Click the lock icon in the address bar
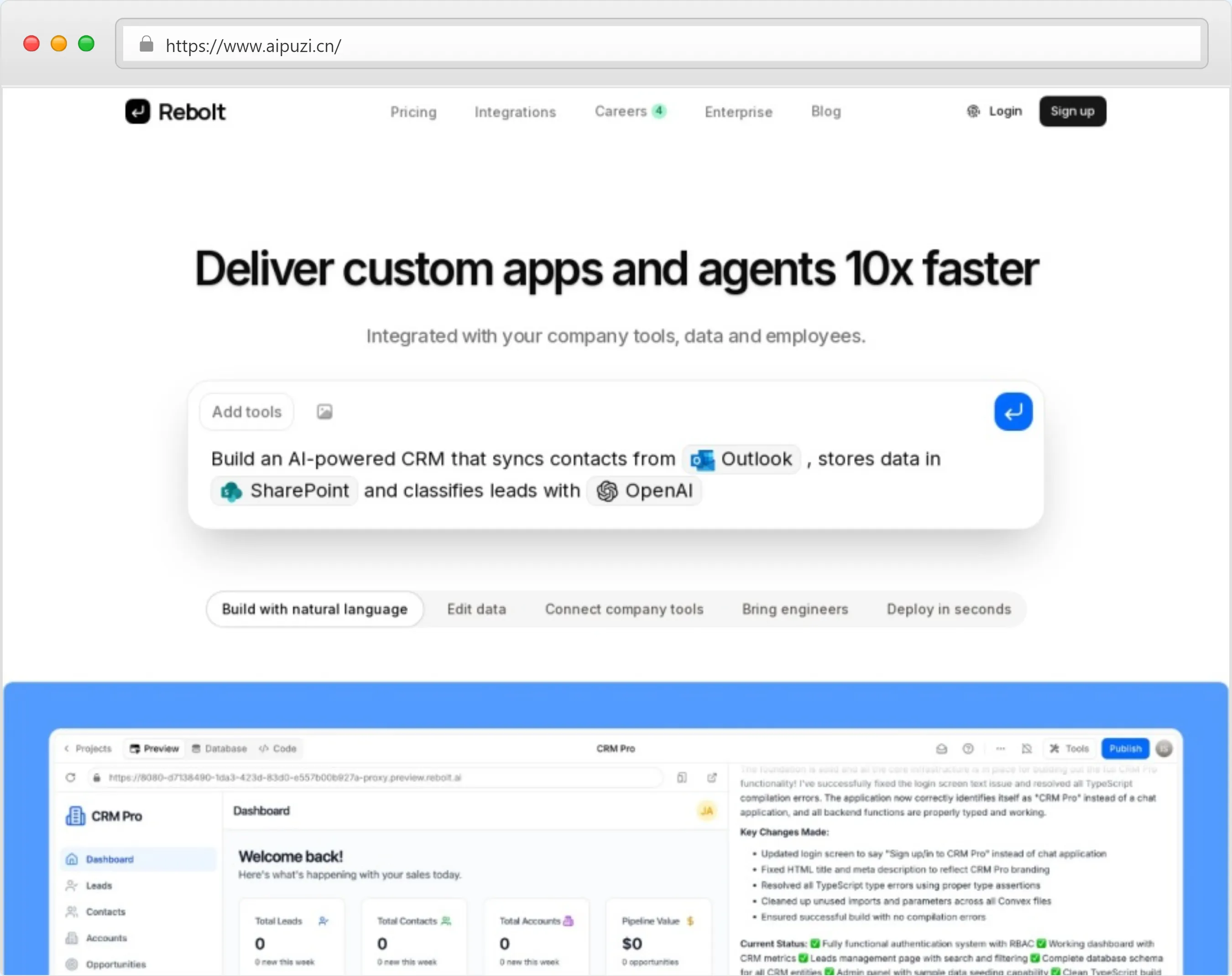Image resolution: width=1232 pixels, height=976 pixels. pos(146,44)
